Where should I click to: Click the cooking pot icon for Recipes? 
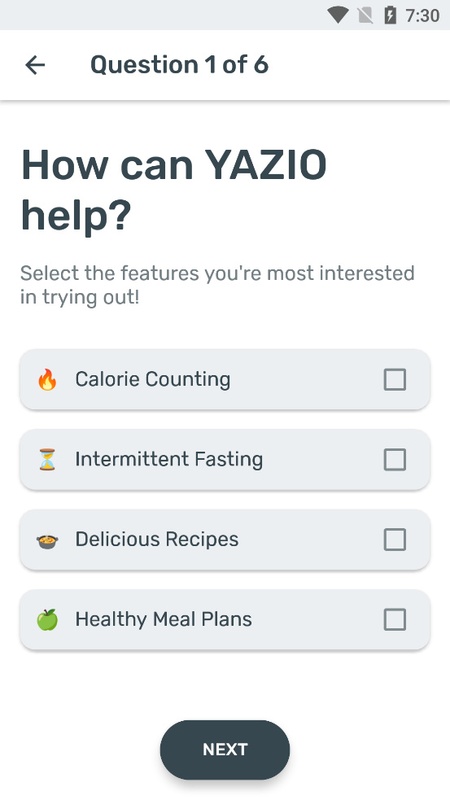(x=47, y=540)
